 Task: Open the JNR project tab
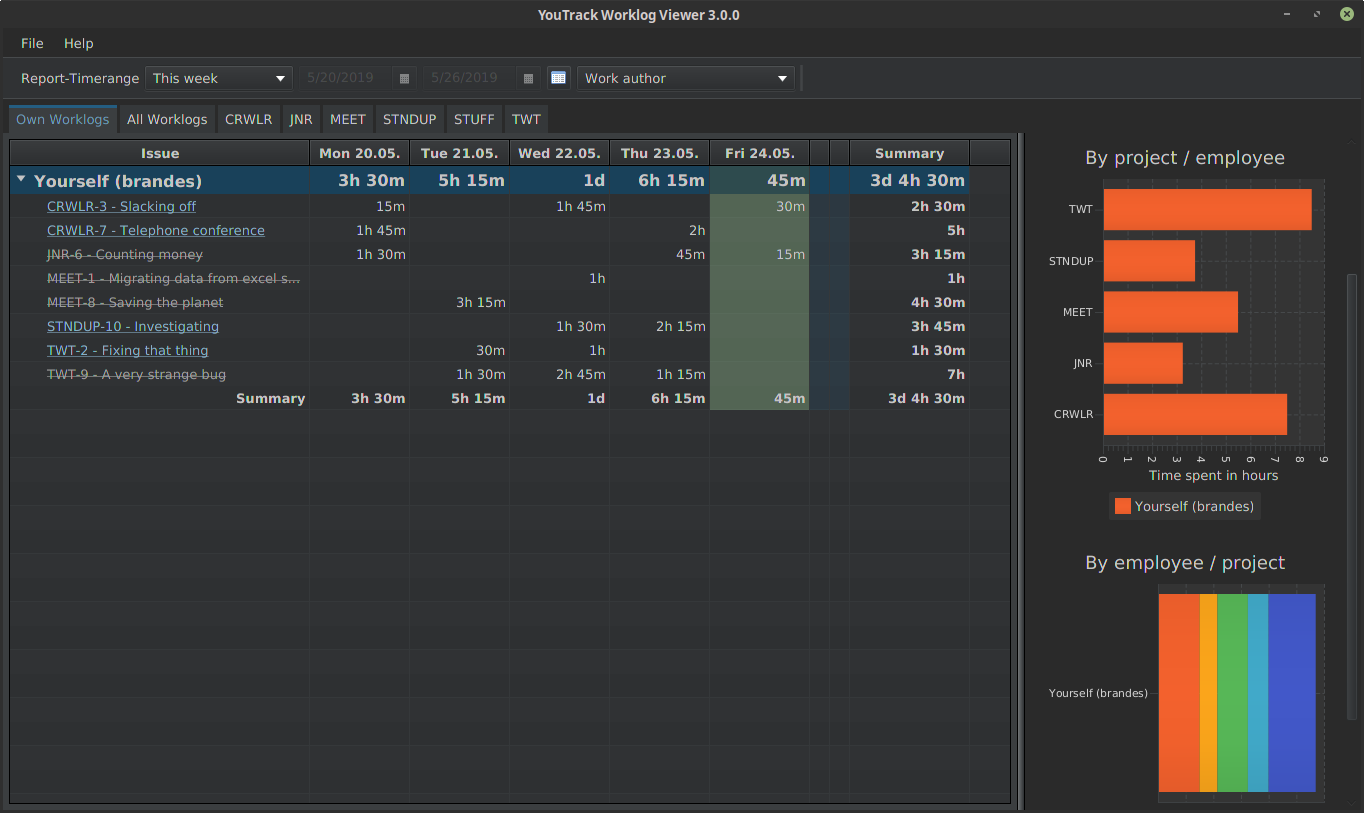pos(301,119)
